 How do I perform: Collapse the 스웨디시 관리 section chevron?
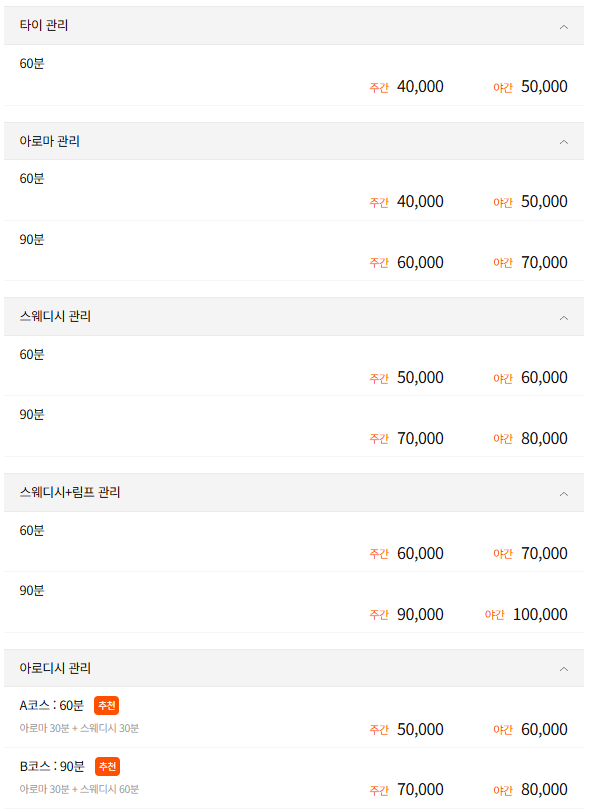pyautogui.click(x=563, y=317)
